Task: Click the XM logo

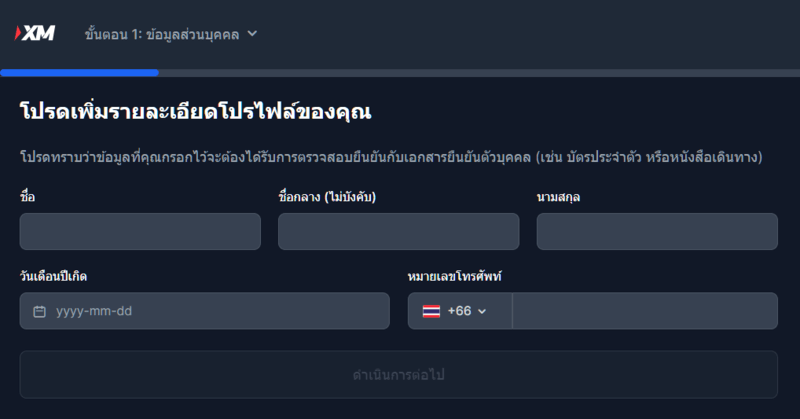Action: click(34, 34)
